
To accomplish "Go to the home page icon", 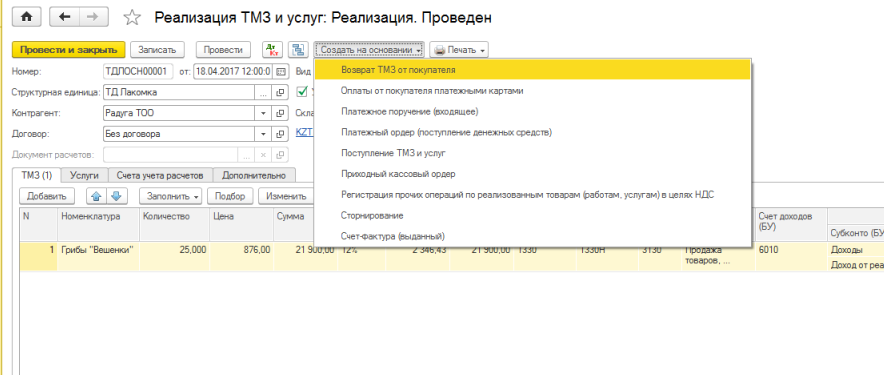I will [26, 17].
